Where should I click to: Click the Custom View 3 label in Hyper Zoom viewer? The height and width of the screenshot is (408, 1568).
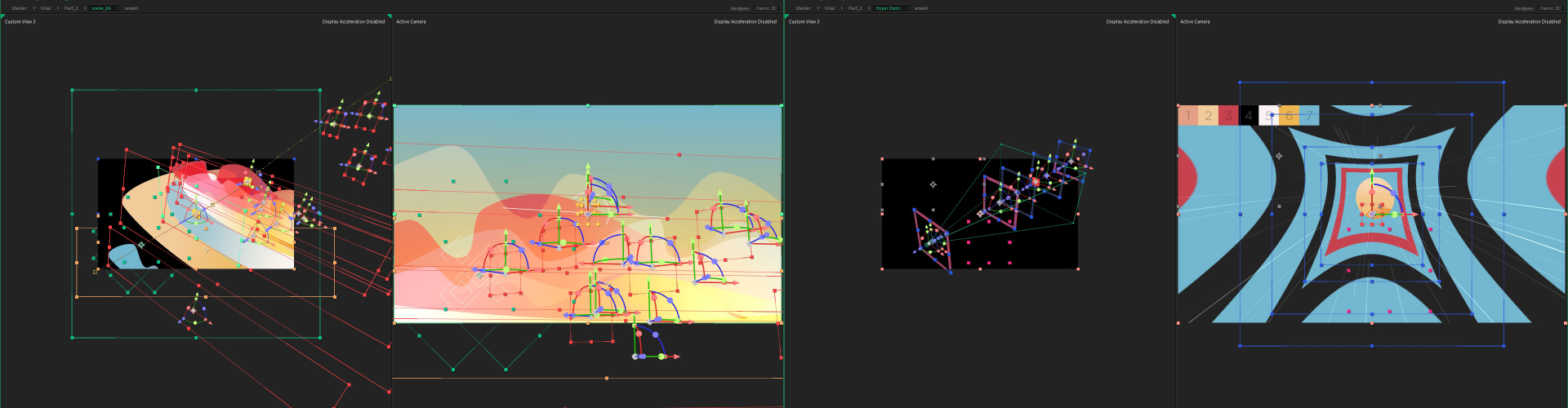[x=804, y=22]
